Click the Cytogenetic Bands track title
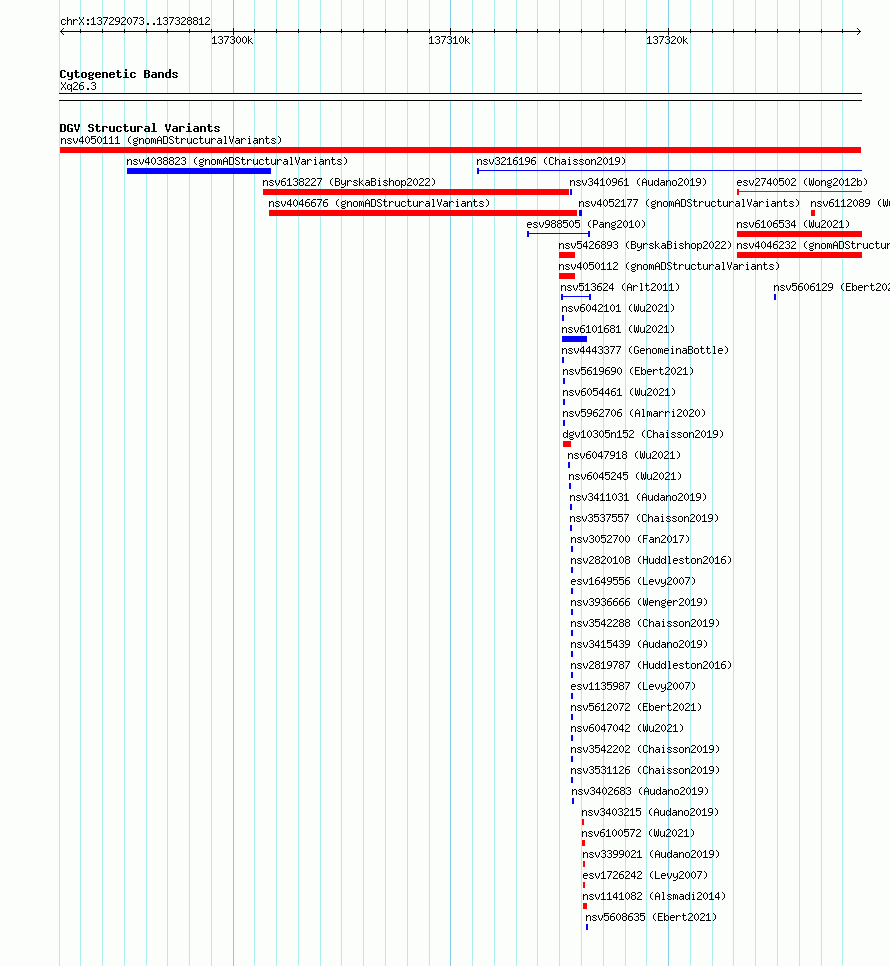Image resolution: width=890 pixels, height=966 pixels. pyautogui.click(x=119, y=74)
